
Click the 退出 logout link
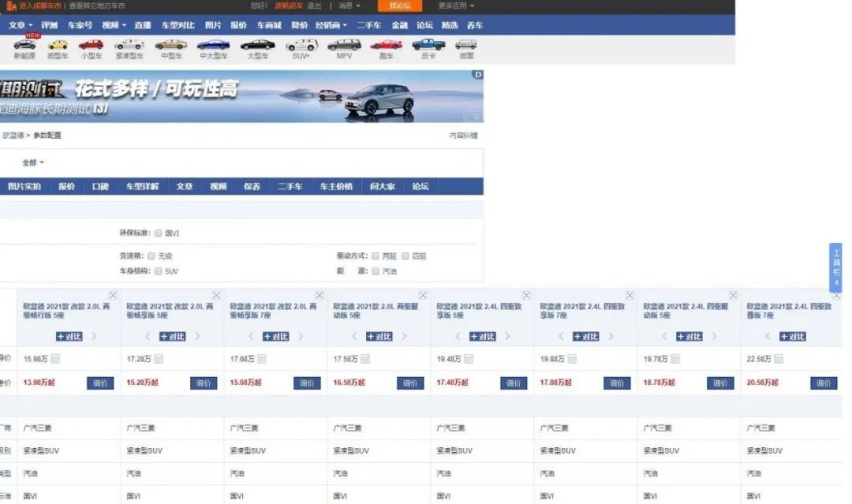tap(314, 5)
